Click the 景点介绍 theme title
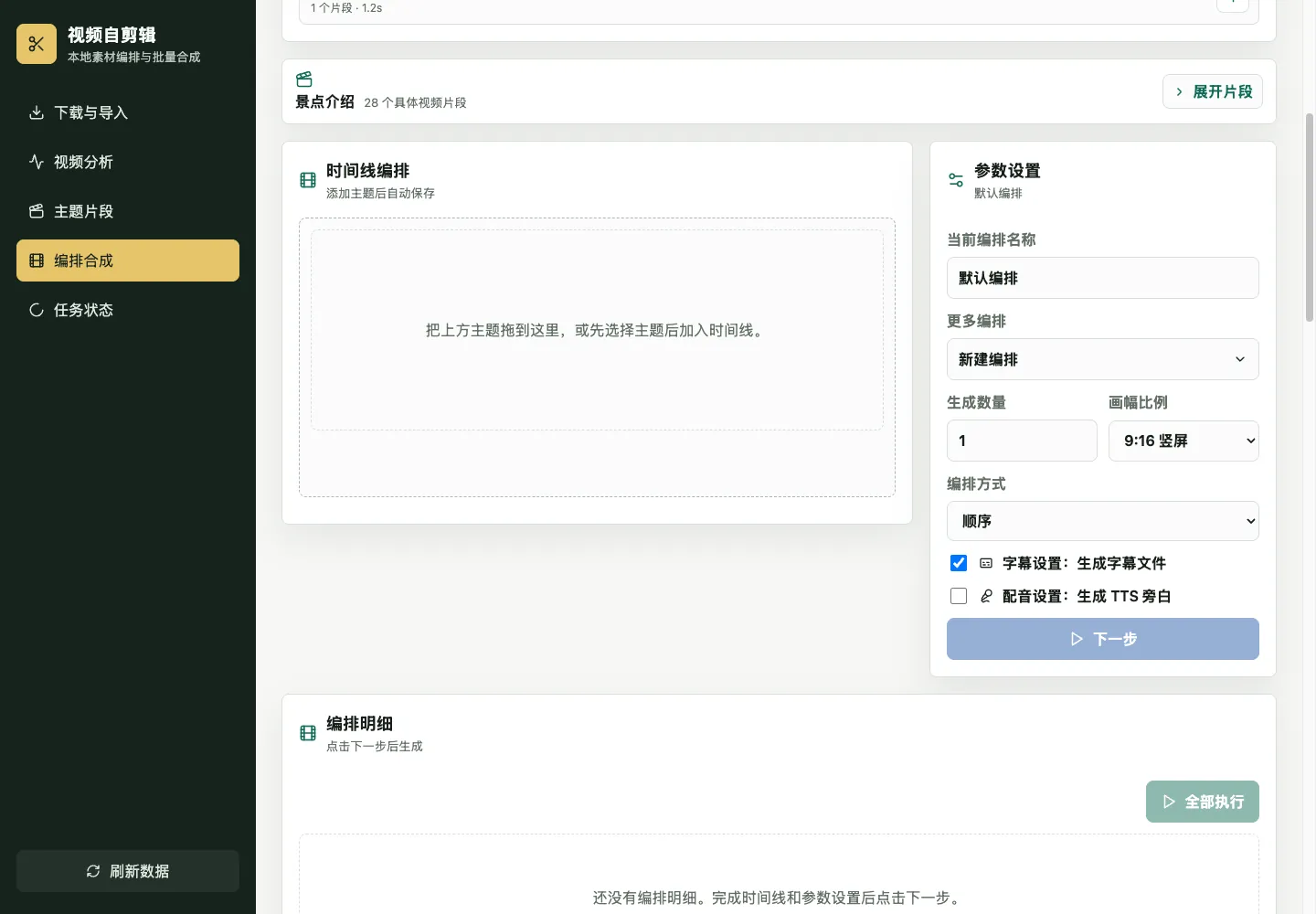Image resolution: width=1316 pixels, height=914 pixels. (324, 101)
